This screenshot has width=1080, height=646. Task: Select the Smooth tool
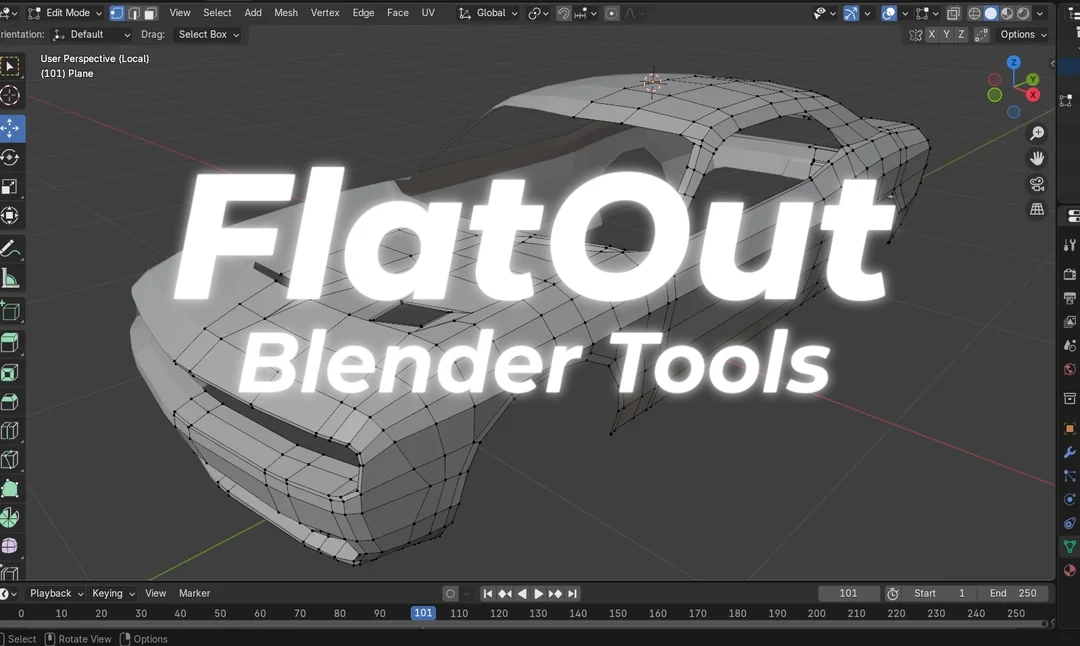10,546
